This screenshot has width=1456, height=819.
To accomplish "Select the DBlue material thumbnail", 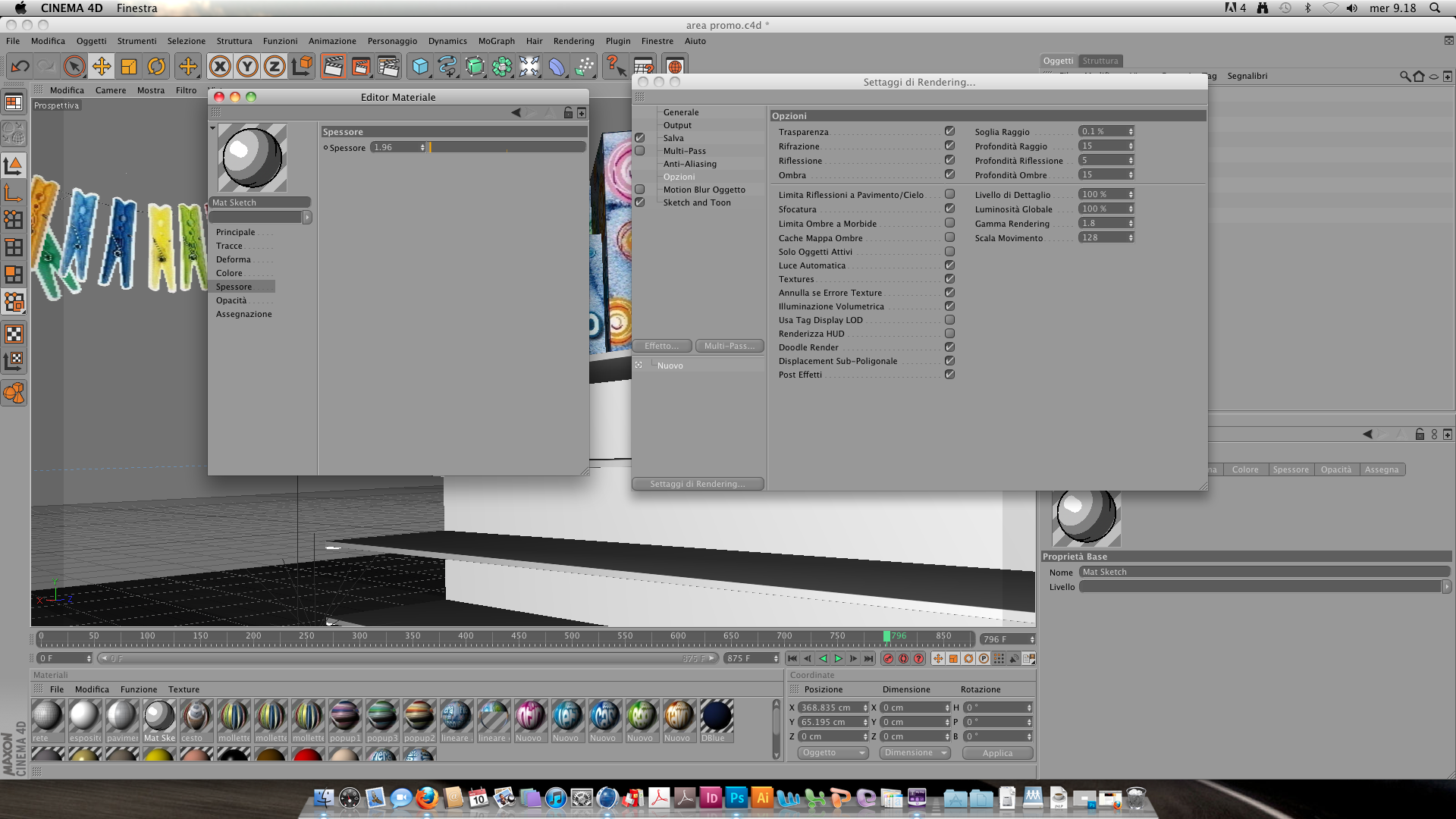I will [716, 717].
